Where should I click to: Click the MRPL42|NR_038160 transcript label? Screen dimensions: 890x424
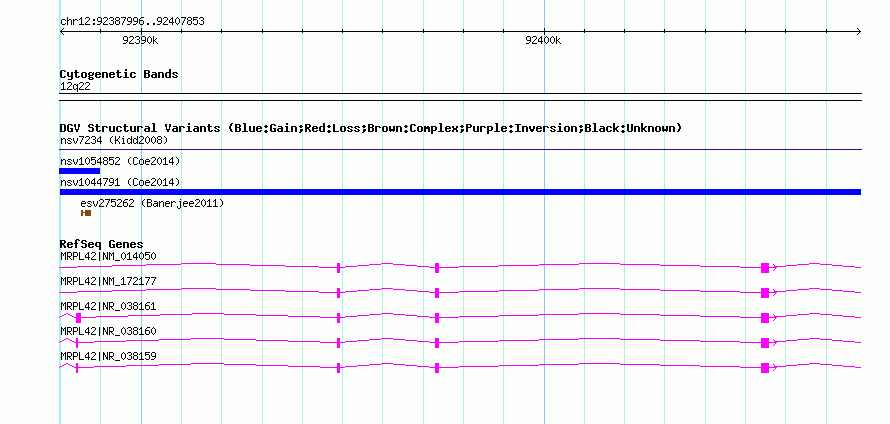click(x=108, y=331)
